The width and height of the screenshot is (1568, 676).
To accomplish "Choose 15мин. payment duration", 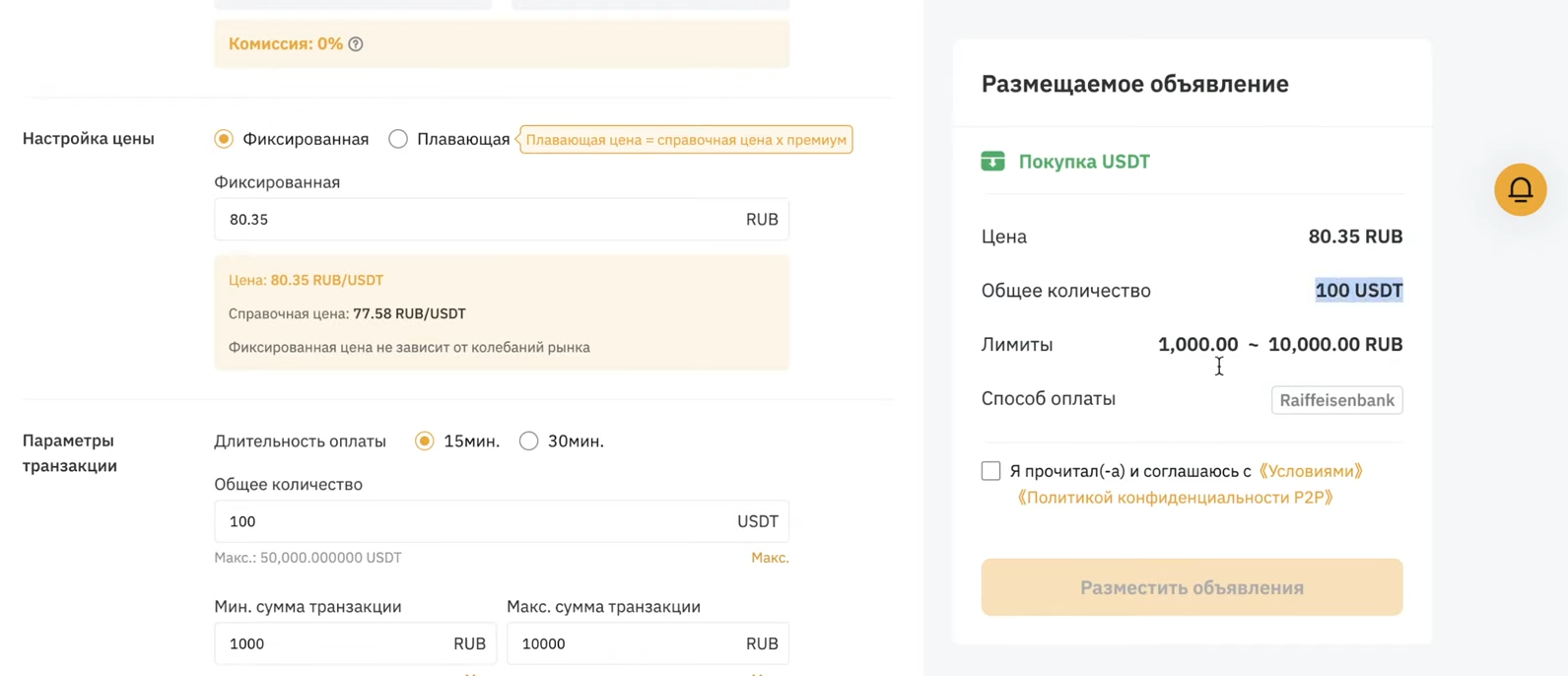I will point(425,441).
